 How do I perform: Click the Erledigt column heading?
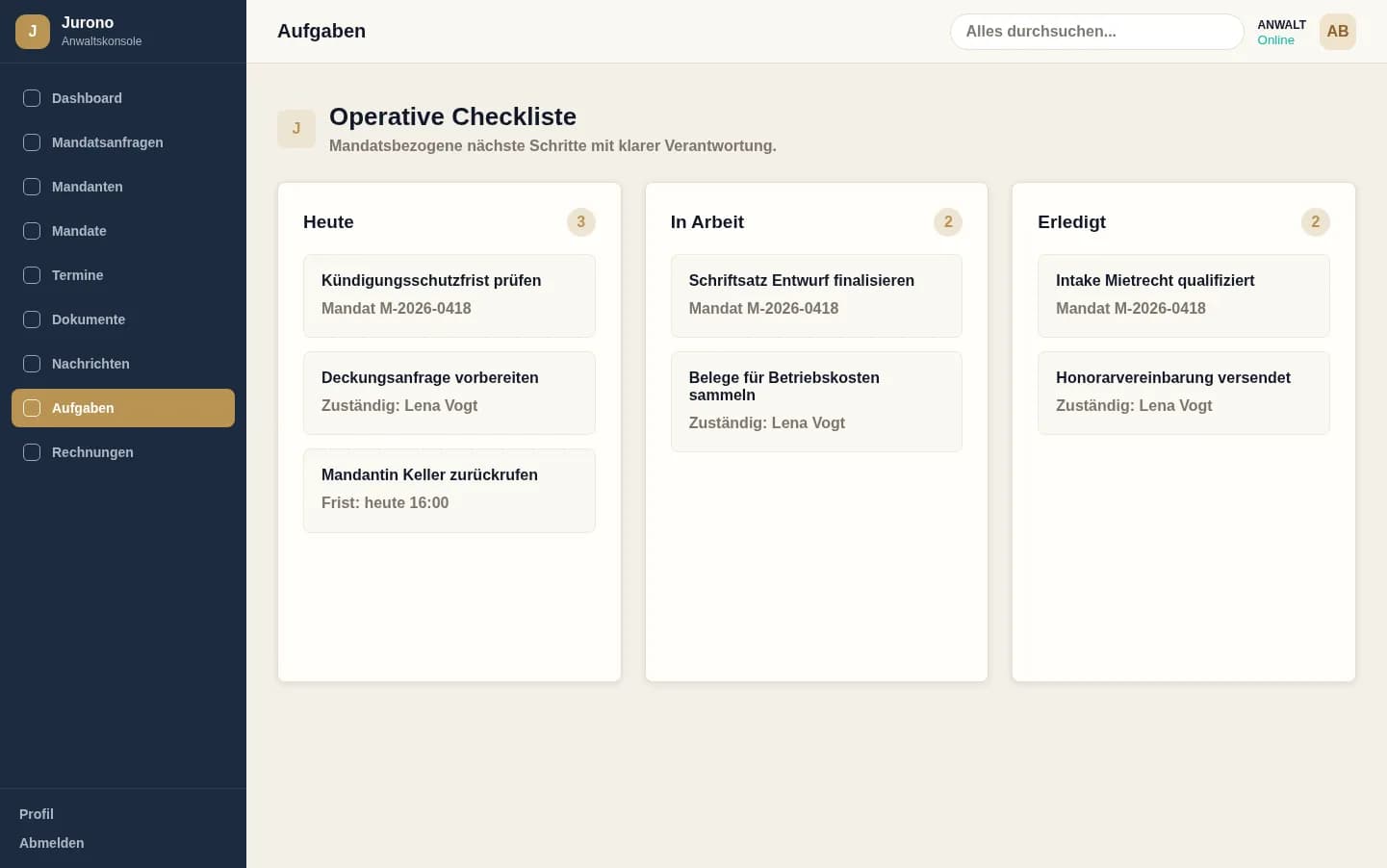[1071, 222]
